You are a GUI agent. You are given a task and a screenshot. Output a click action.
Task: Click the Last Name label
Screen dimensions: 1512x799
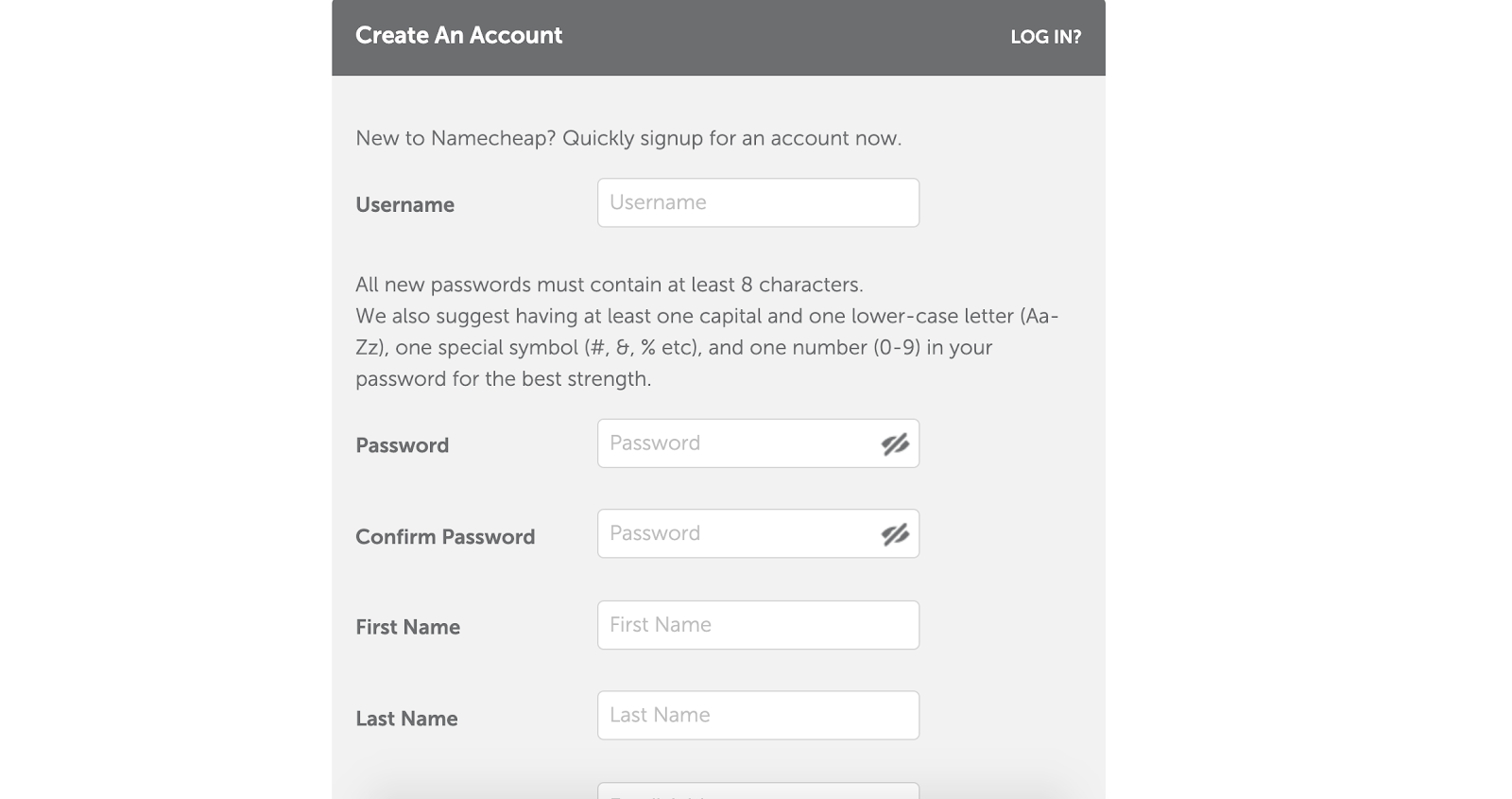point(406,719)
